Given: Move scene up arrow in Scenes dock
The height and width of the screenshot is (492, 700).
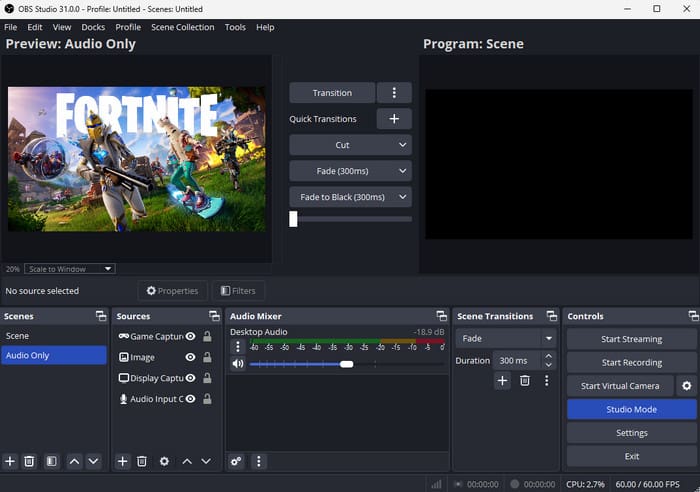Looking at the screenshot, I should pyautogui.click(x=75, y=461).
